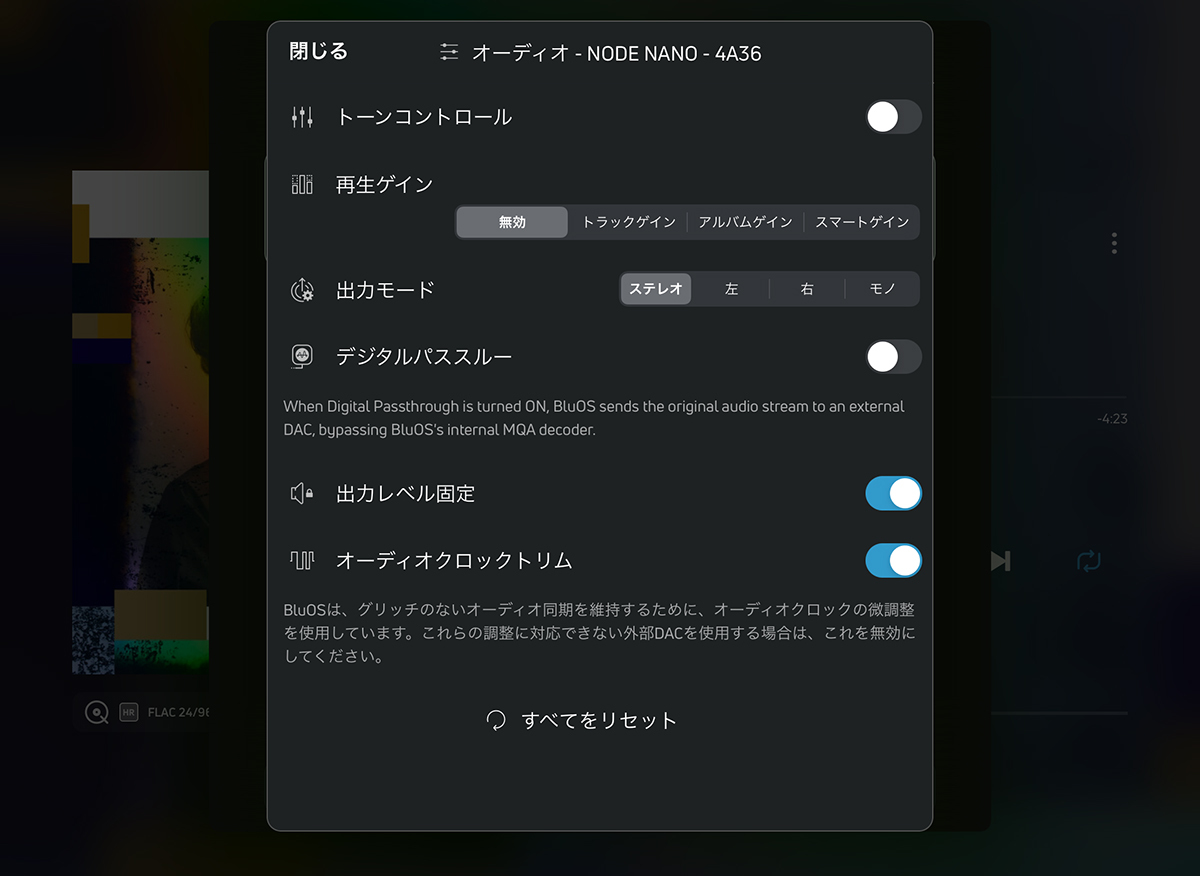
Task: Select 左 output mode
Action: [732, 289]
